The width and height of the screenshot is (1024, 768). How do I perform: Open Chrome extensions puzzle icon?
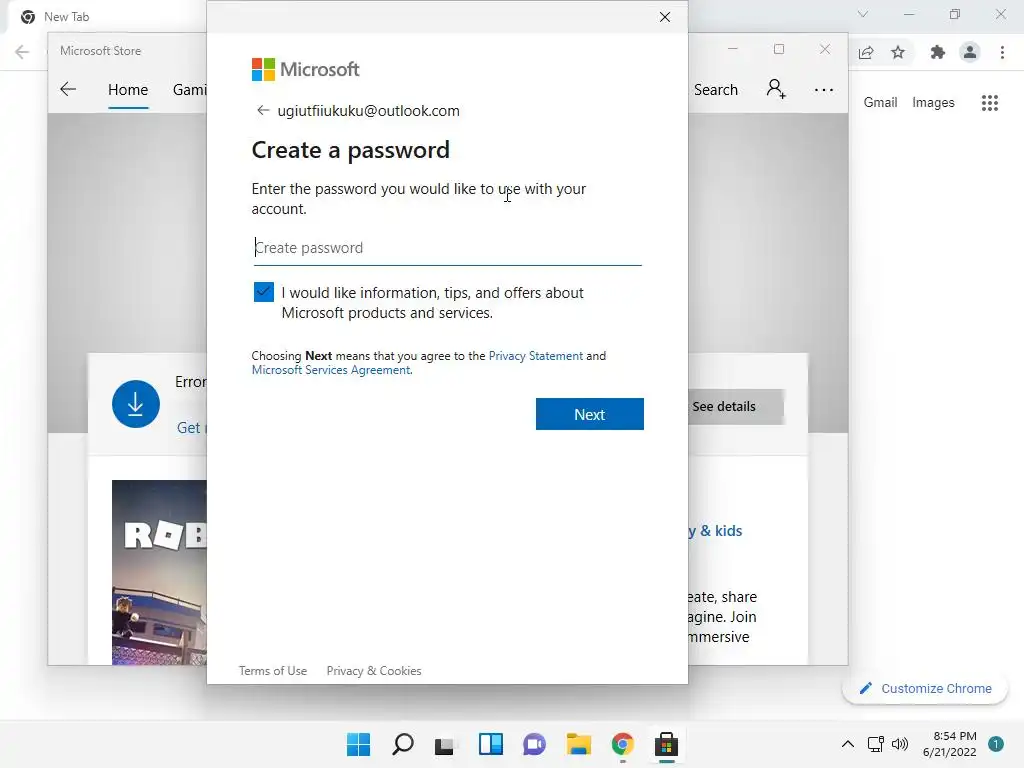(937, 52)
